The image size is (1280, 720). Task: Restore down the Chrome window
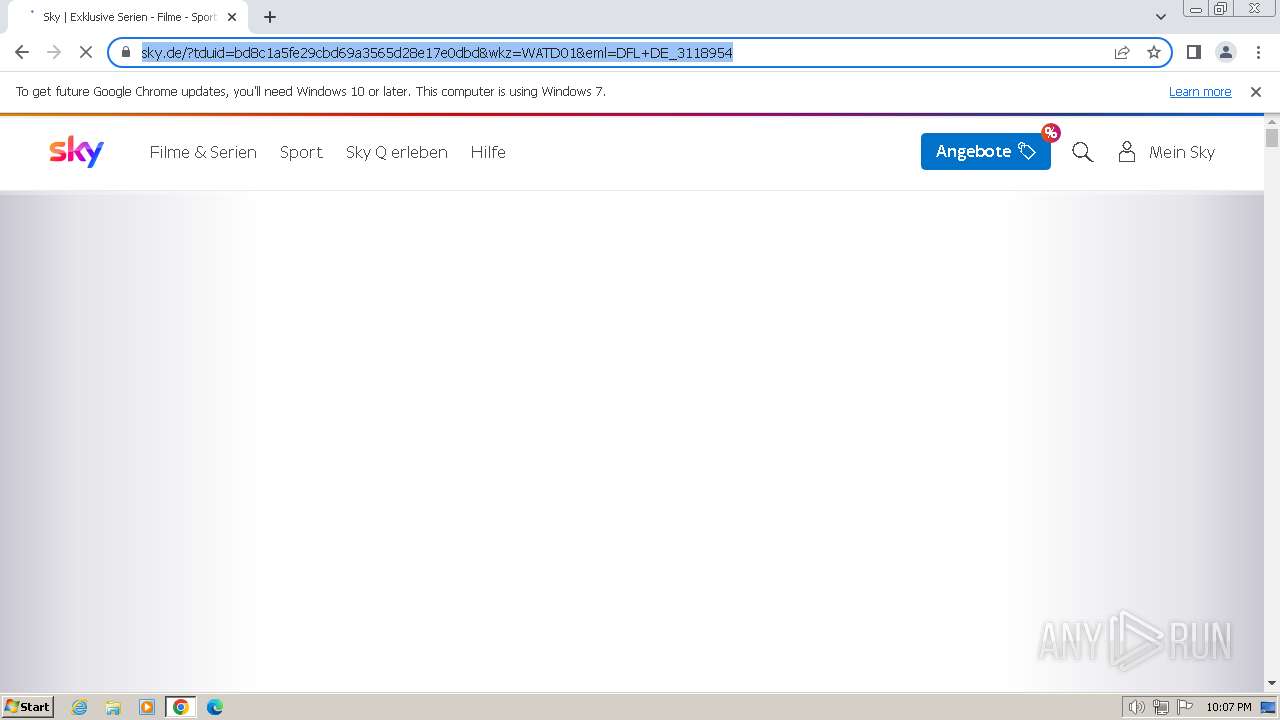point(1221,9)
